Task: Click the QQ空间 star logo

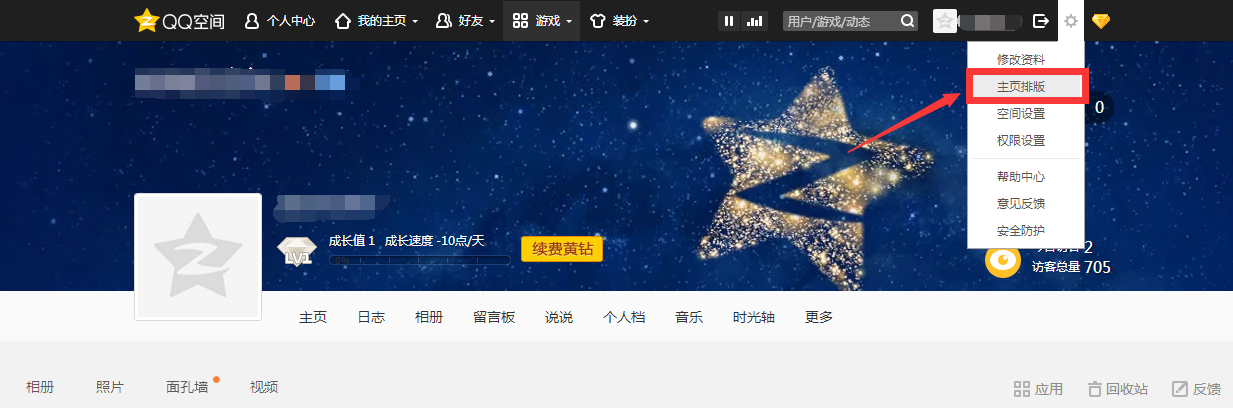Action: pyautogui.click(x=147, y=20)
